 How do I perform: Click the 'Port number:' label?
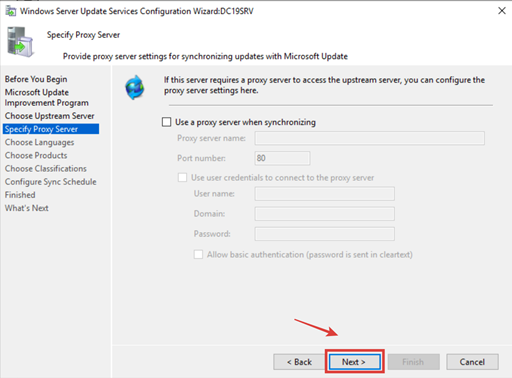click(201, 158)
